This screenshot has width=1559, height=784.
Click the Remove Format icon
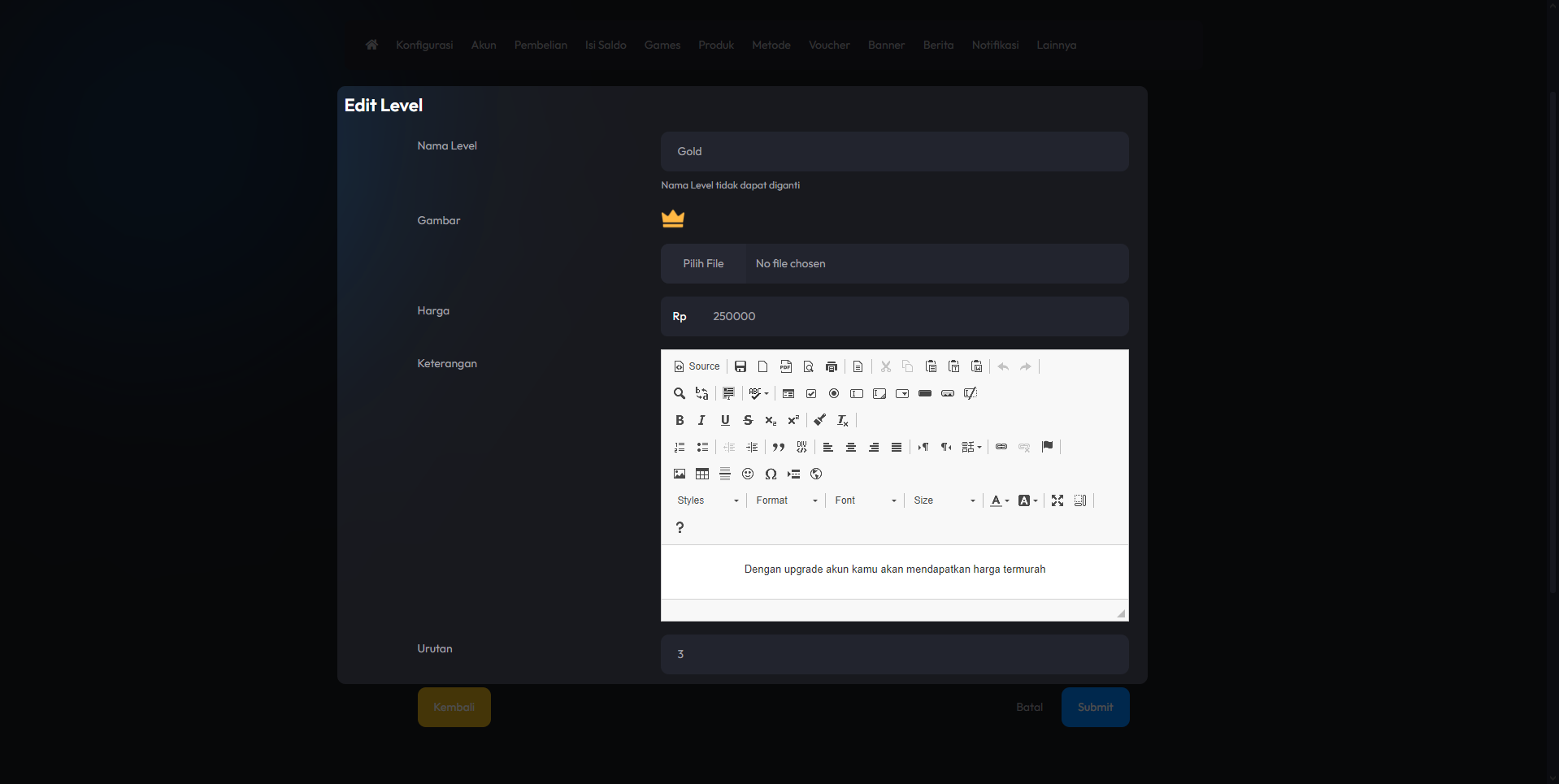(843, 420)
